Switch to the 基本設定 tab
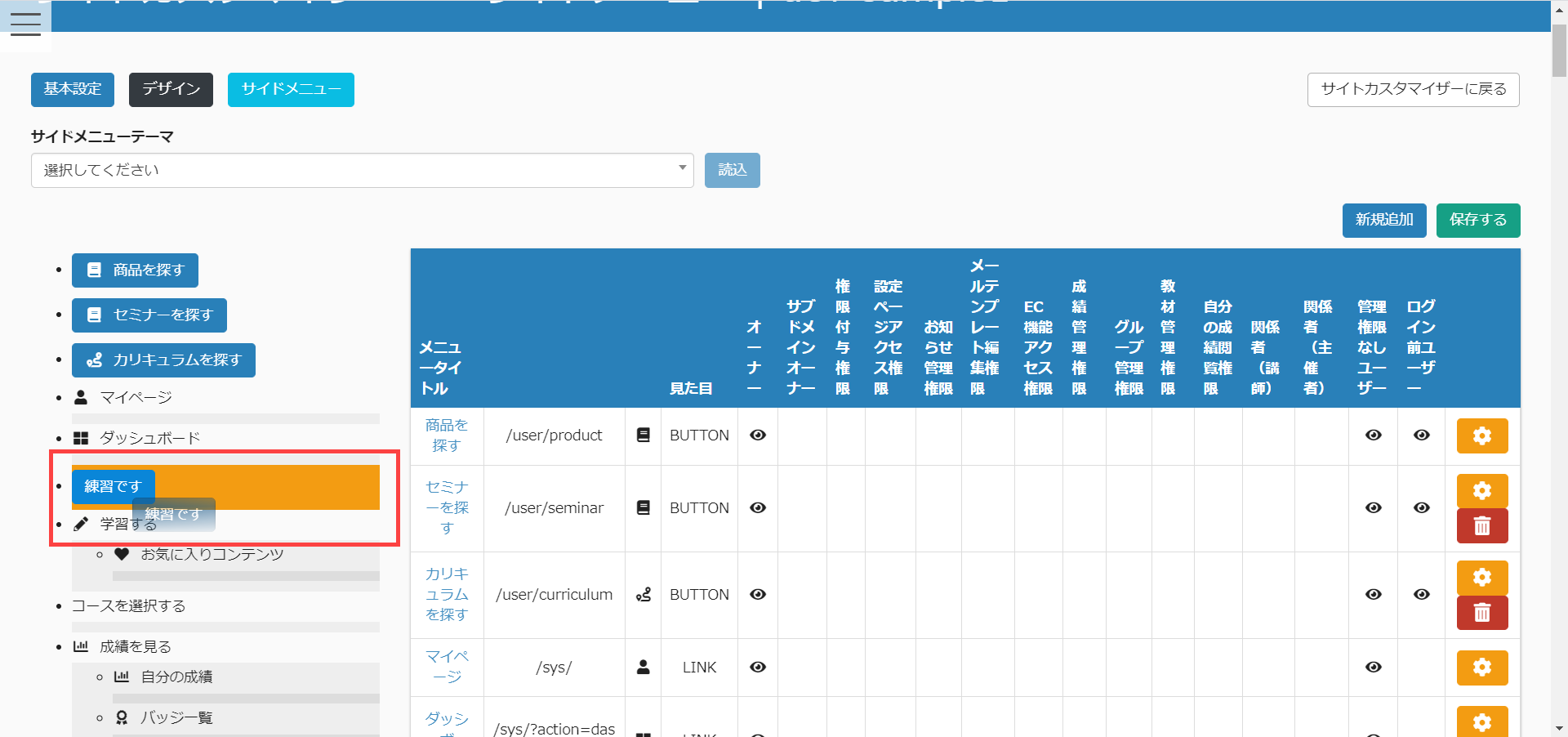This screenshot has width=1568, height=737. click(73, 89)
